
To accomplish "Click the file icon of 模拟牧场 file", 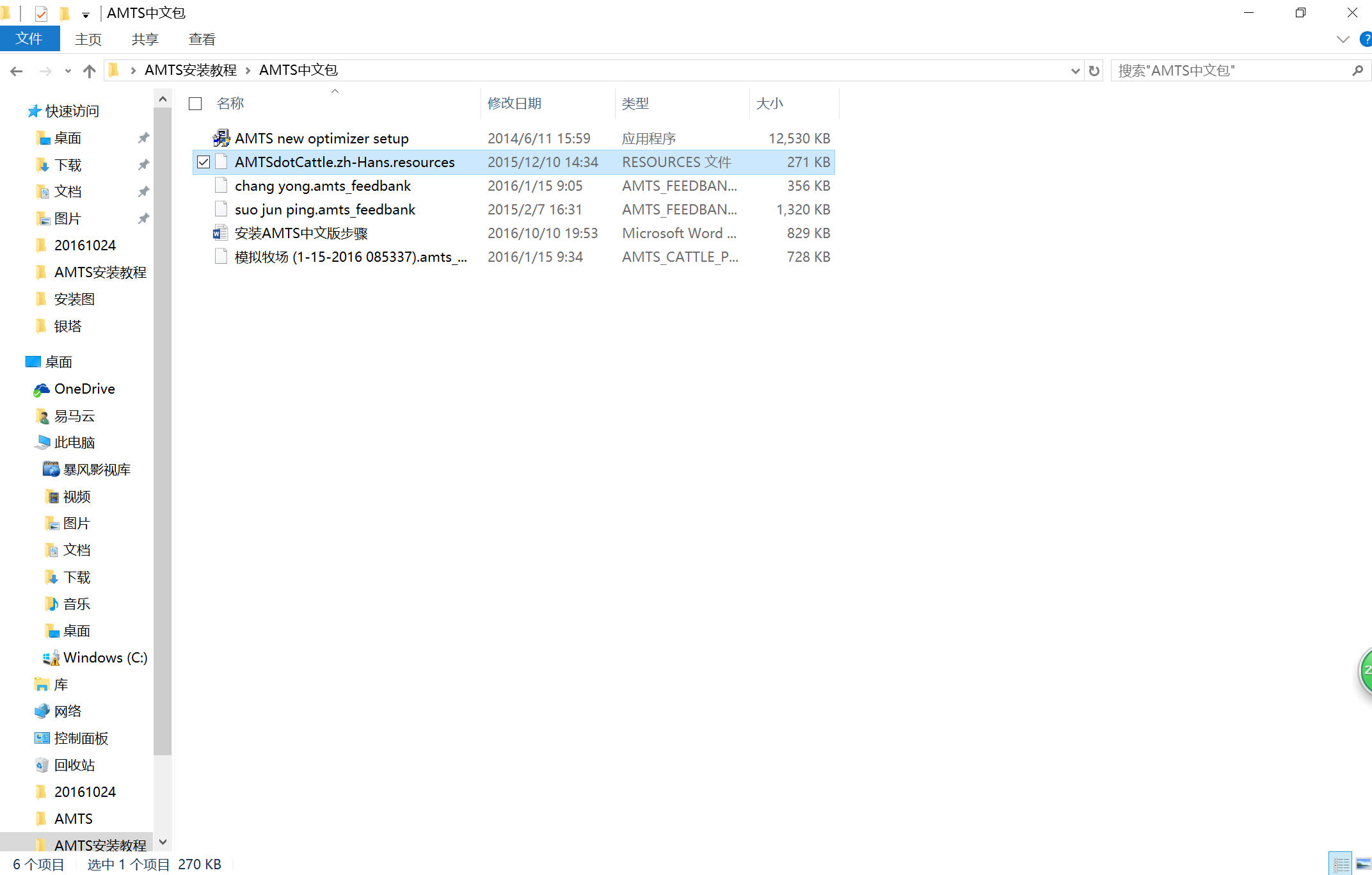I will pos(221,257).
